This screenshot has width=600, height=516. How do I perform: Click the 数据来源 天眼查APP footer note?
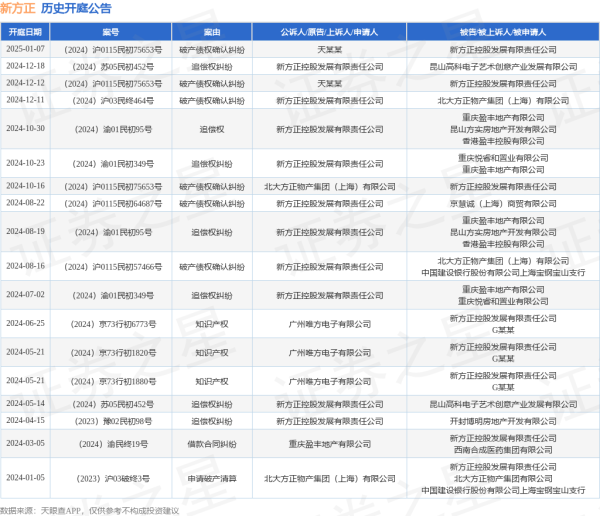89,511
